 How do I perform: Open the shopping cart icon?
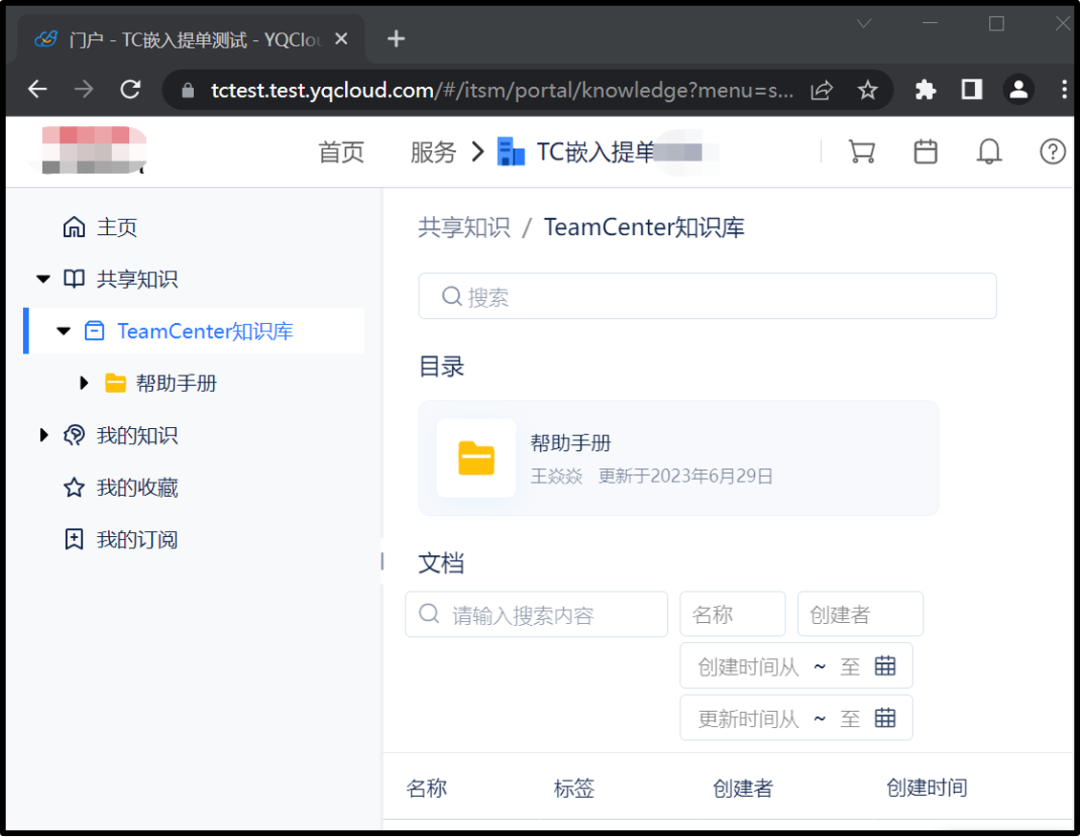click(861, 151)
